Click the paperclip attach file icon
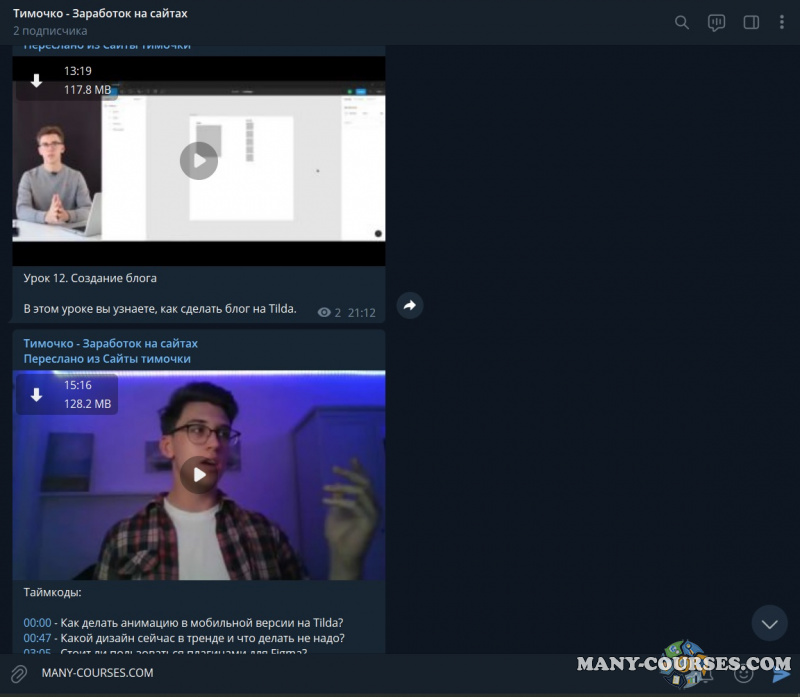800x697 pixels. (19, 673)
